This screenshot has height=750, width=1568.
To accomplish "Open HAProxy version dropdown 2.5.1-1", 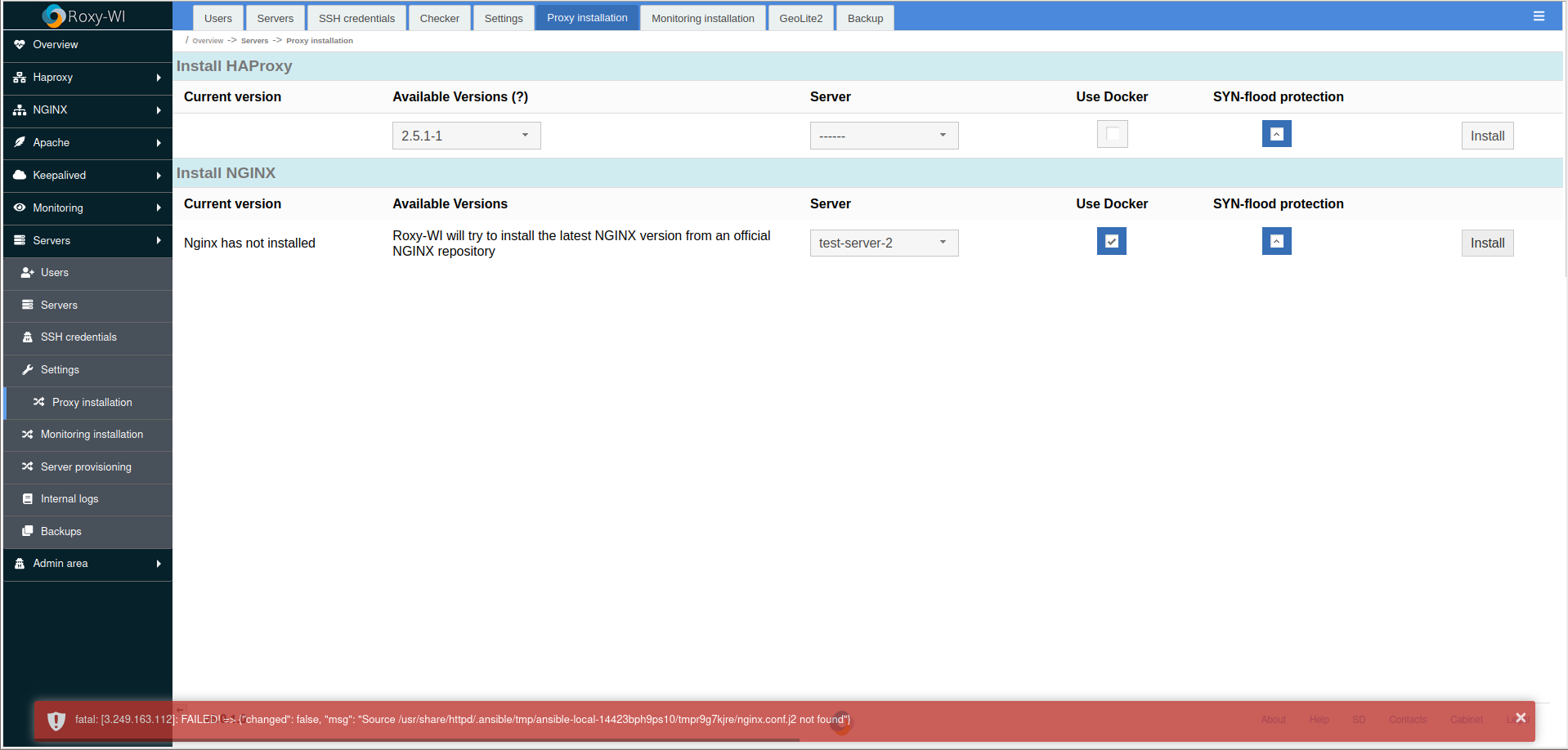I will coord(466,136).
